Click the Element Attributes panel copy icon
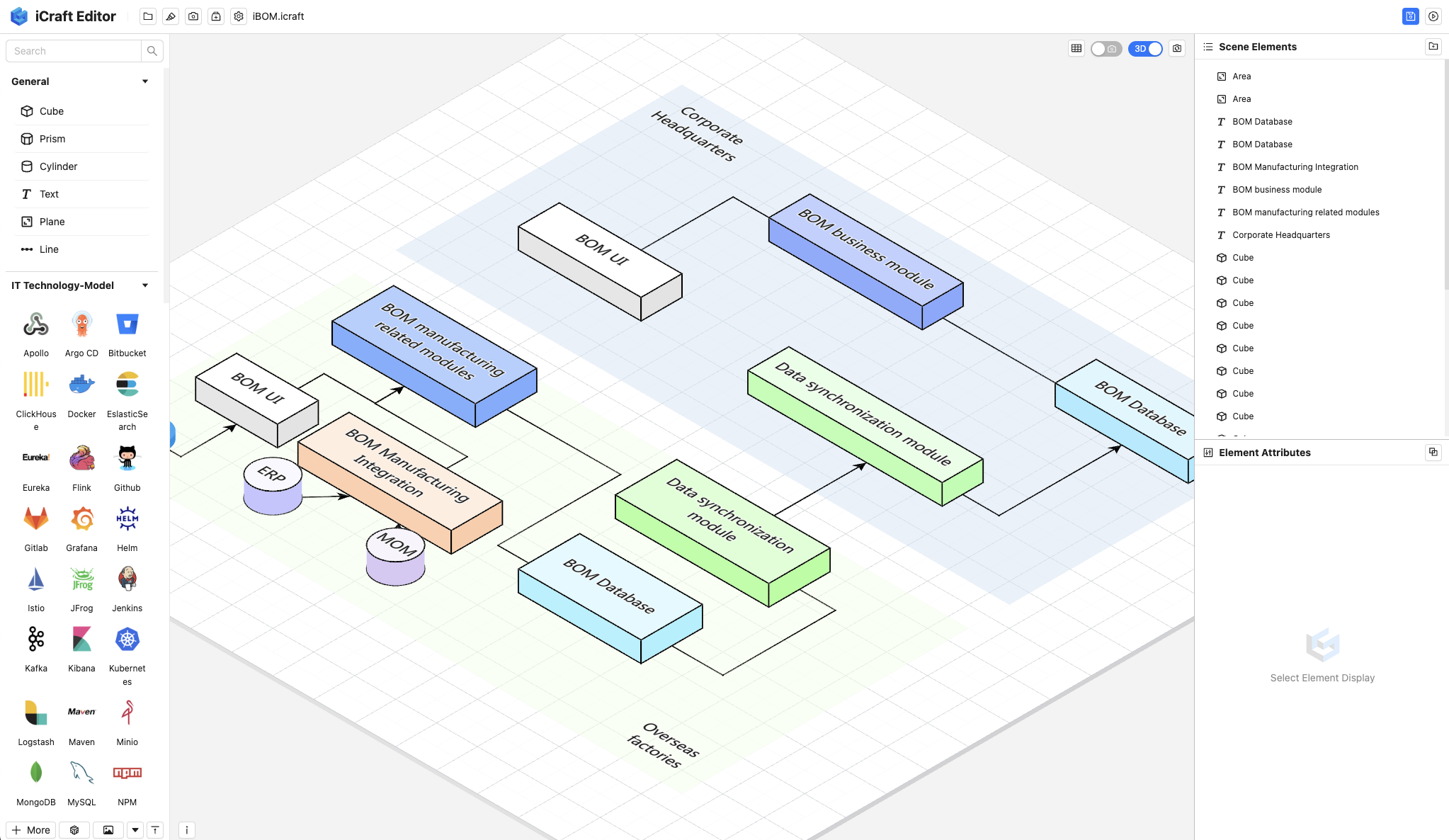Viewport: 1449px width, 840px height. click(1433, 452)
